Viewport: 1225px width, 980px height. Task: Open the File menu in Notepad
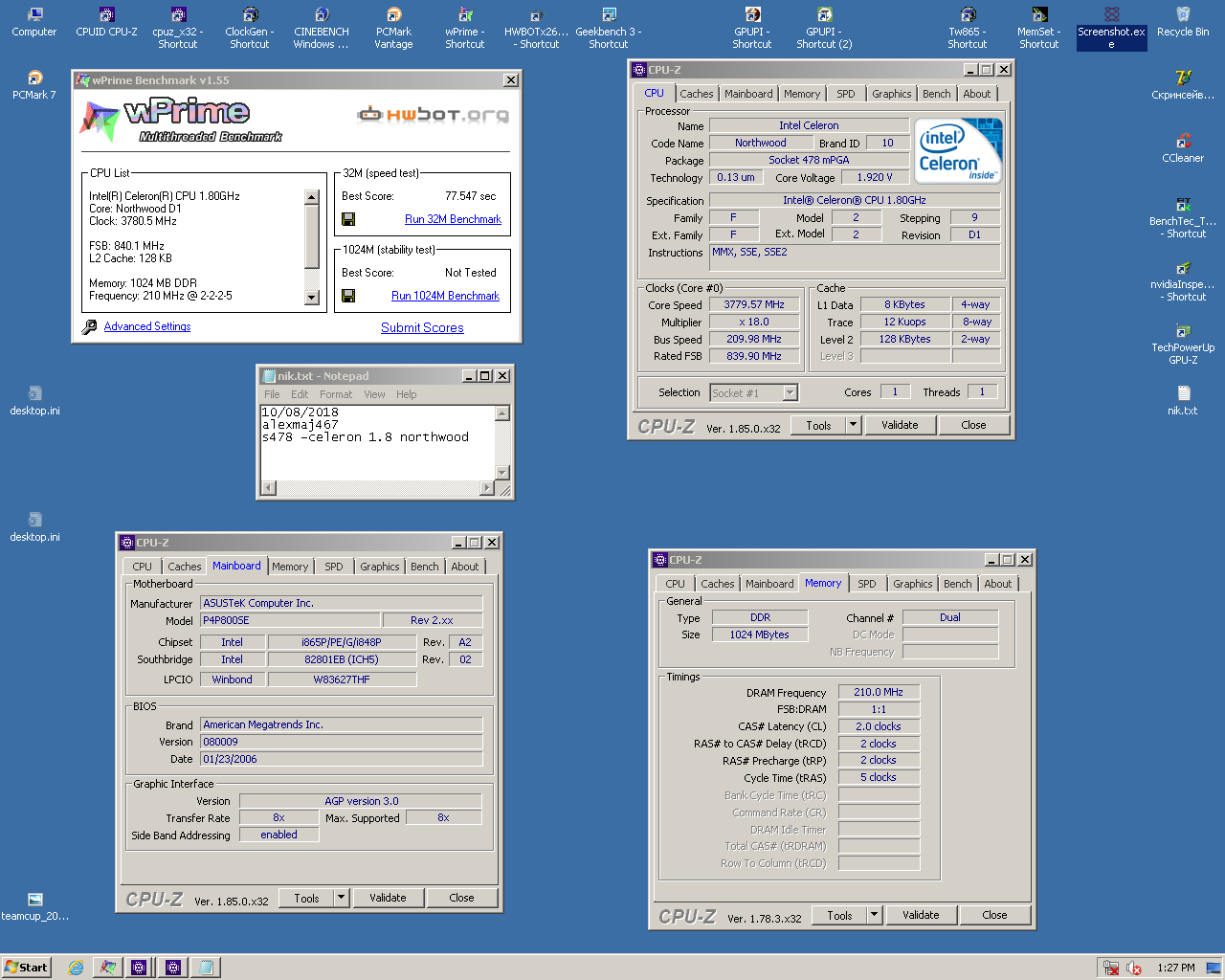pos(272,394)
